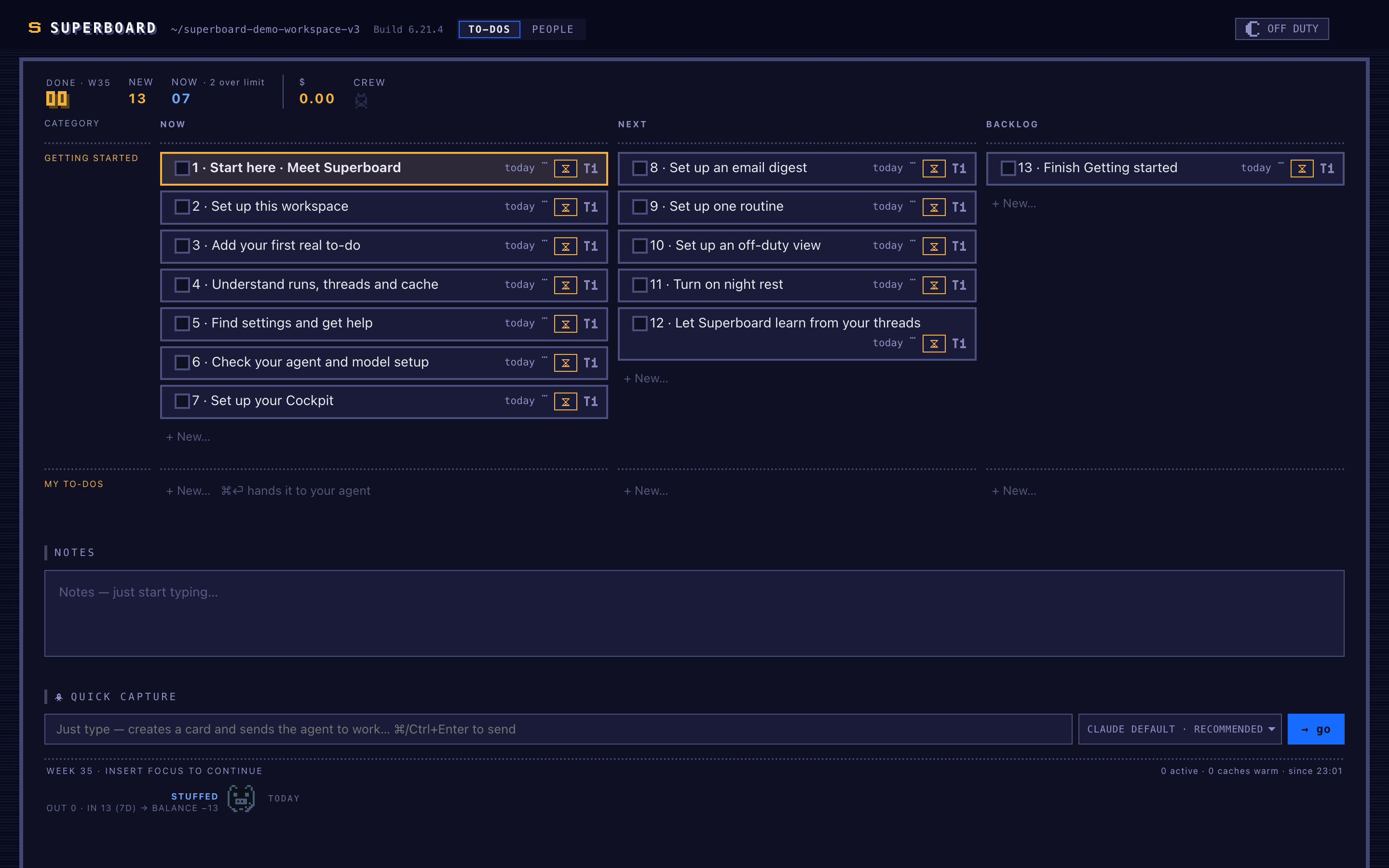Click the 'Build 6.21.4' version label
Screen dimensions: 1389x868
click(x=408, y=29)
